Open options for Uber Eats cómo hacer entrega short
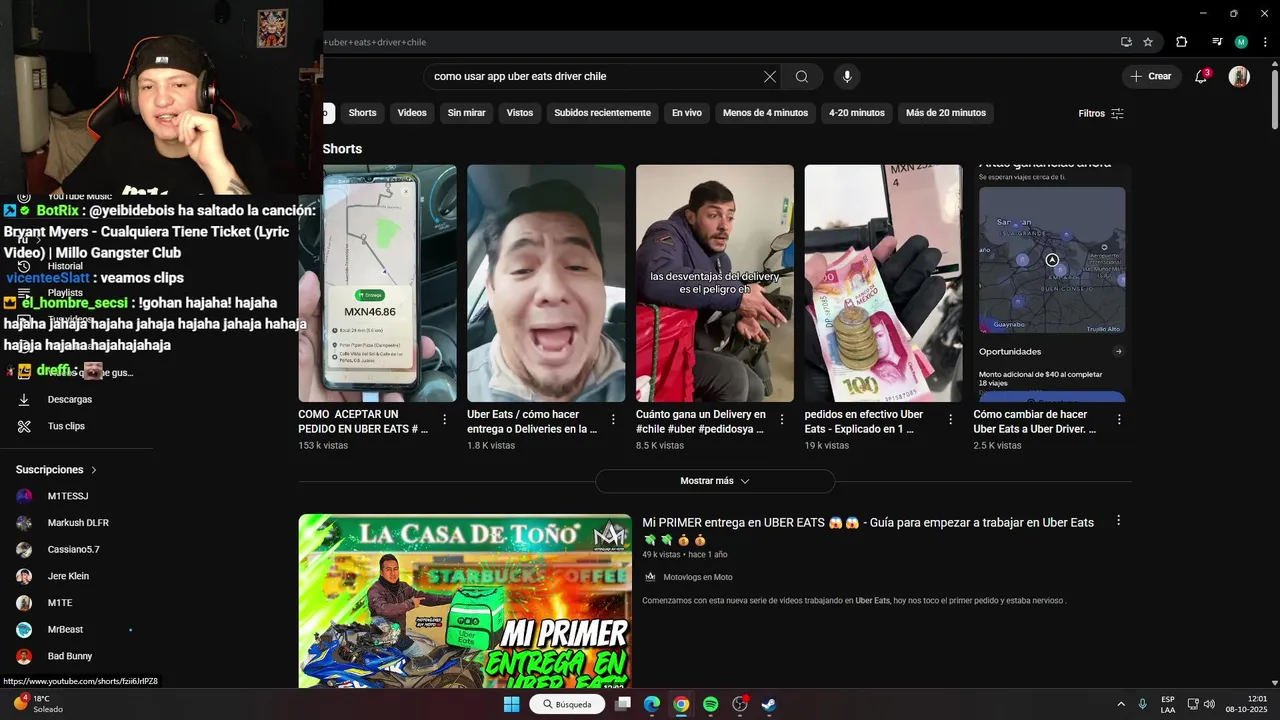This screenshot has height=720, width=1280. pos(614,420)
